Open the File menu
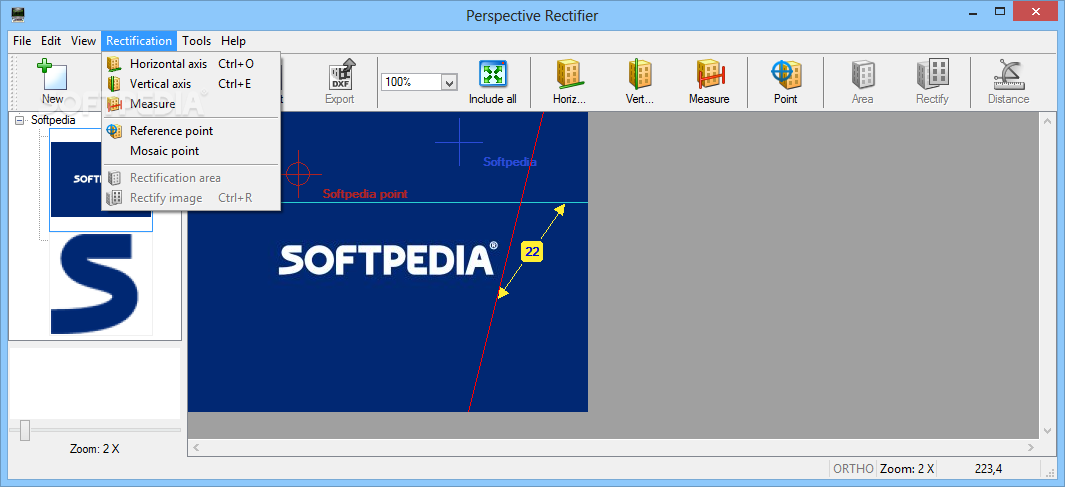Viewport: 1065px width, 487px height. click(x=22, y=41)
